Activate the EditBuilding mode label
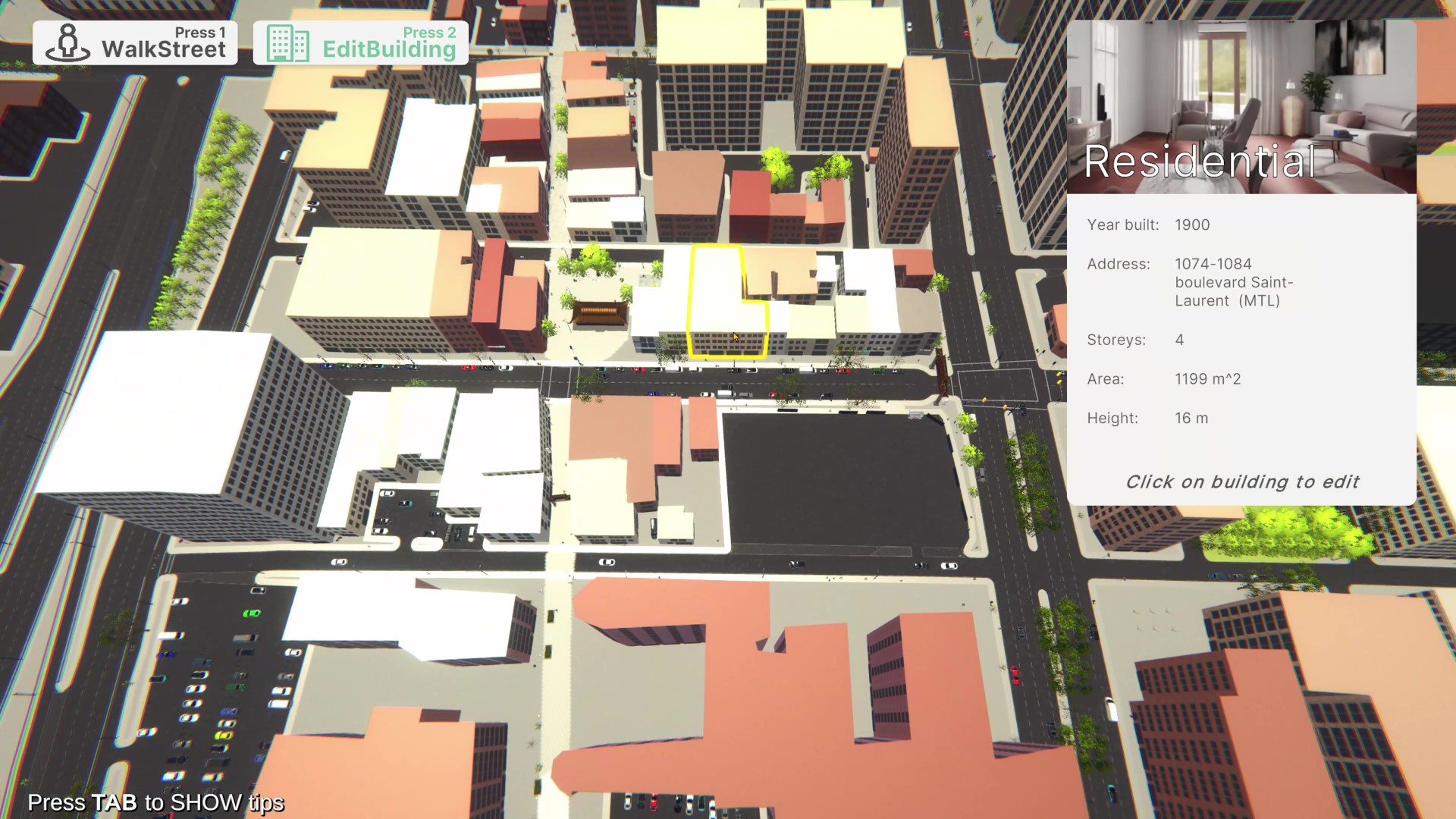This screenshot has width=1456, height=819. 389,49
